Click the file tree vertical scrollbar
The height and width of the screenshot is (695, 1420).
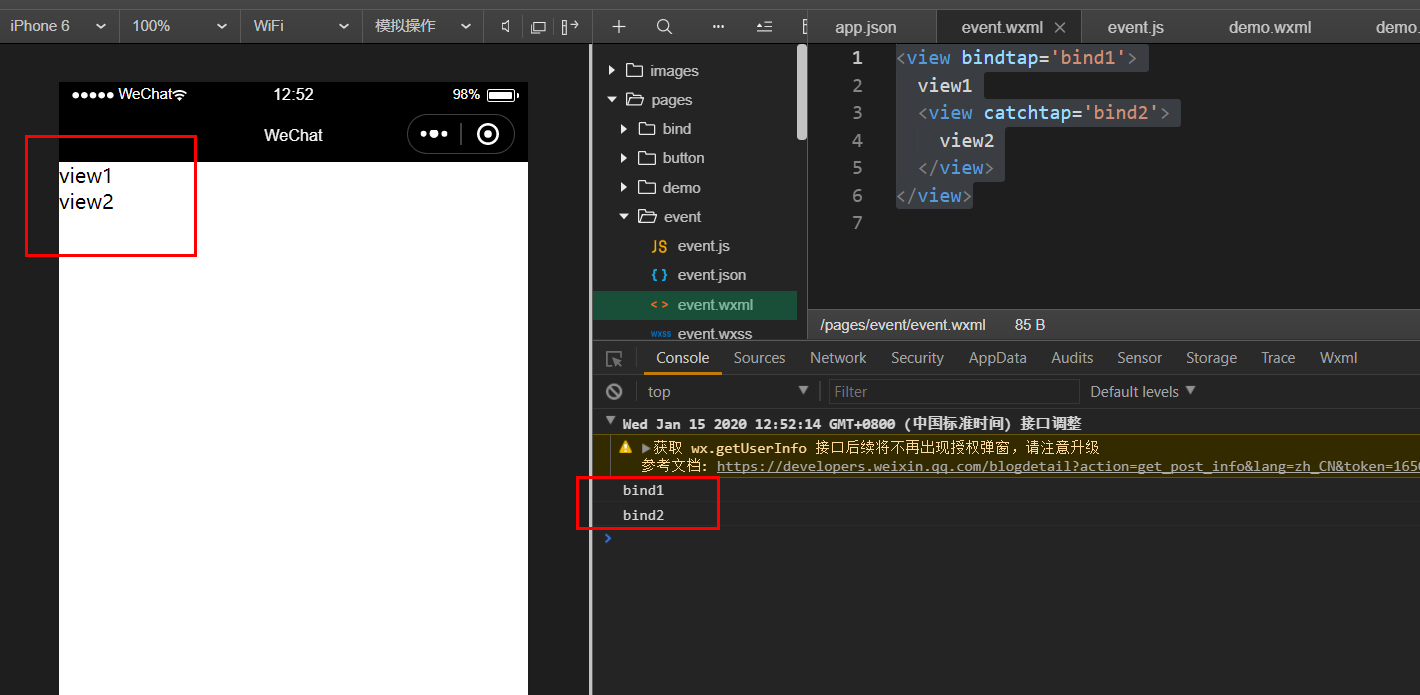(x=801, y=92)
